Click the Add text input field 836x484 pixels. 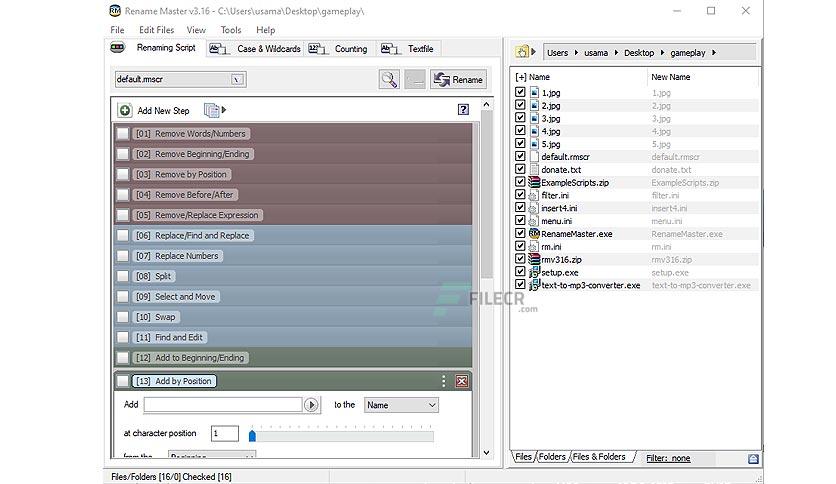223,405
